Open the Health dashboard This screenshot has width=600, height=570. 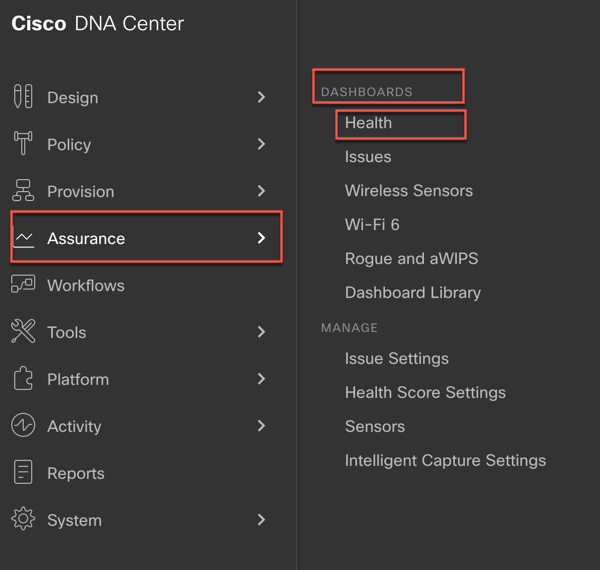(x=368, y=123)
